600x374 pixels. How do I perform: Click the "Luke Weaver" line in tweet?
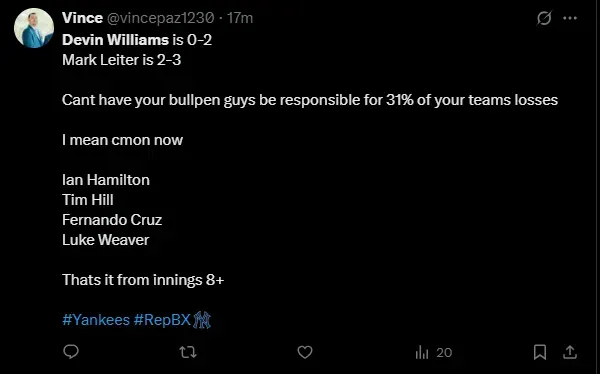pos(106,240)
